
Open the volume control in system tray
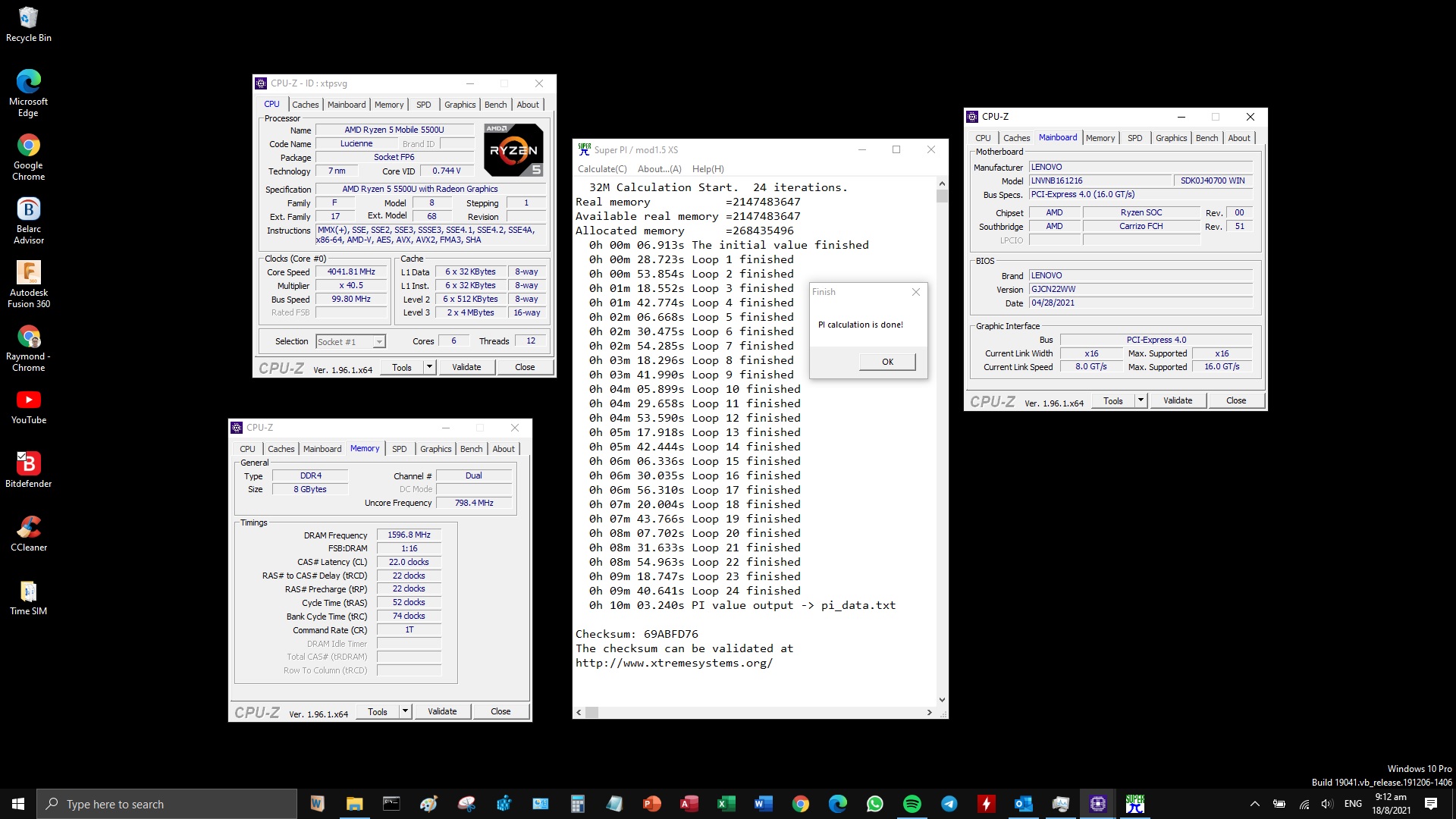[x=1326, y=804]
